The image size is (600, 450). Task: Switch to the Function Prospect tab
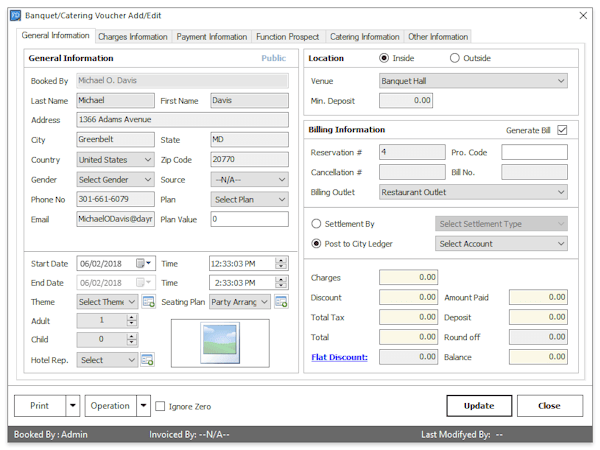(287, 37)
